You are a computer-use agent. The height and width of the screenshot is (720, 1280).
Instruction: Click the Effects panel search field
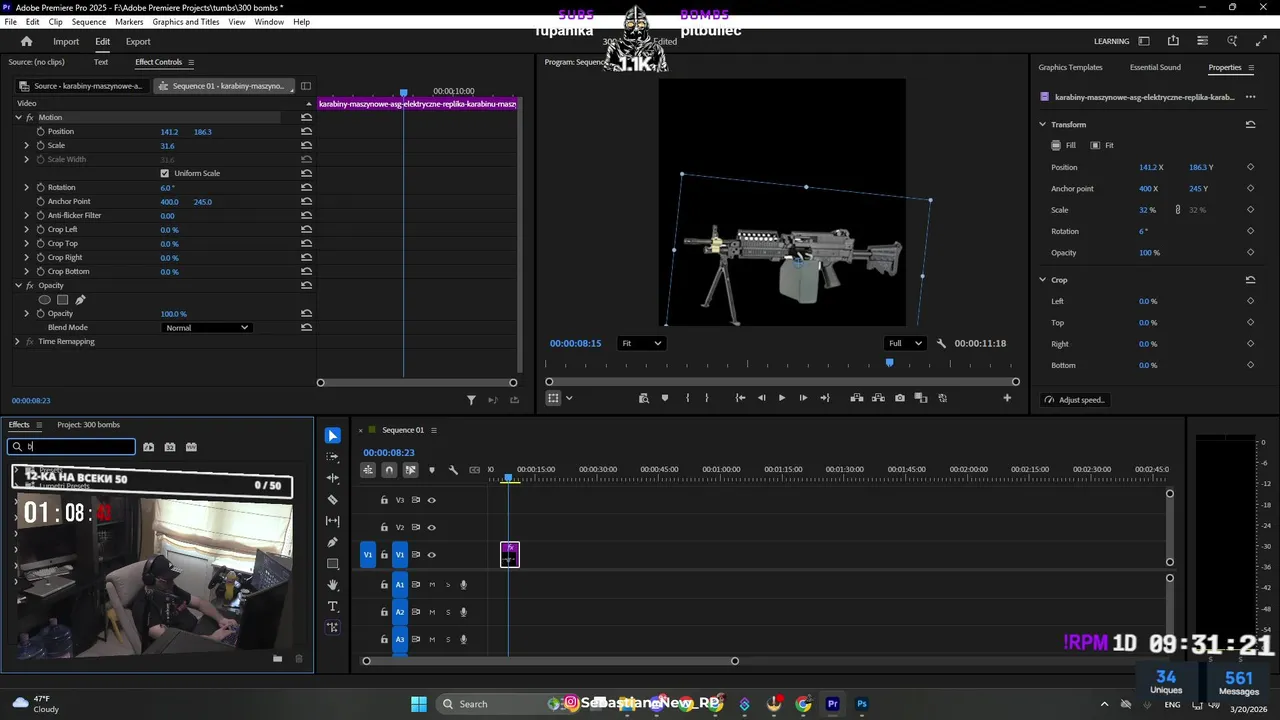click(x=71, y=447)
